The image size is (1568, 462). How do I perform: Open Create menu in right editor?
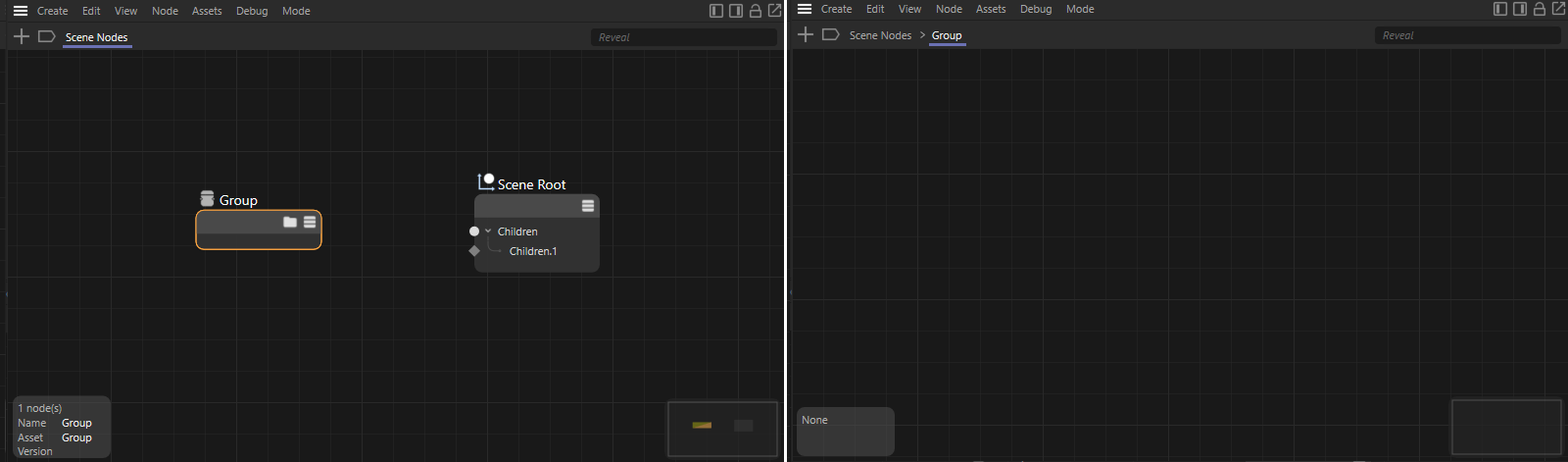(x=836, y=9)
